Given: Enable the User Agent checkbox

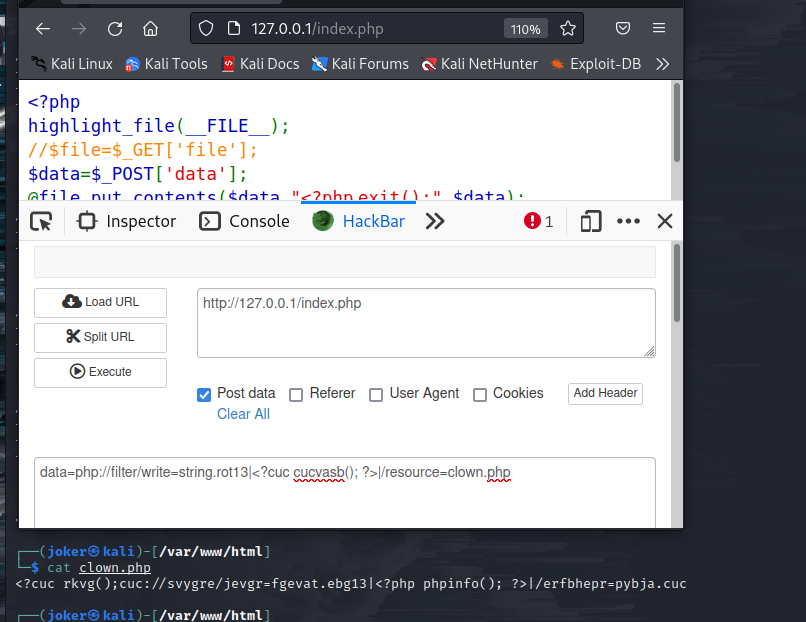Looking at the screenshot, I should [376, 395].
